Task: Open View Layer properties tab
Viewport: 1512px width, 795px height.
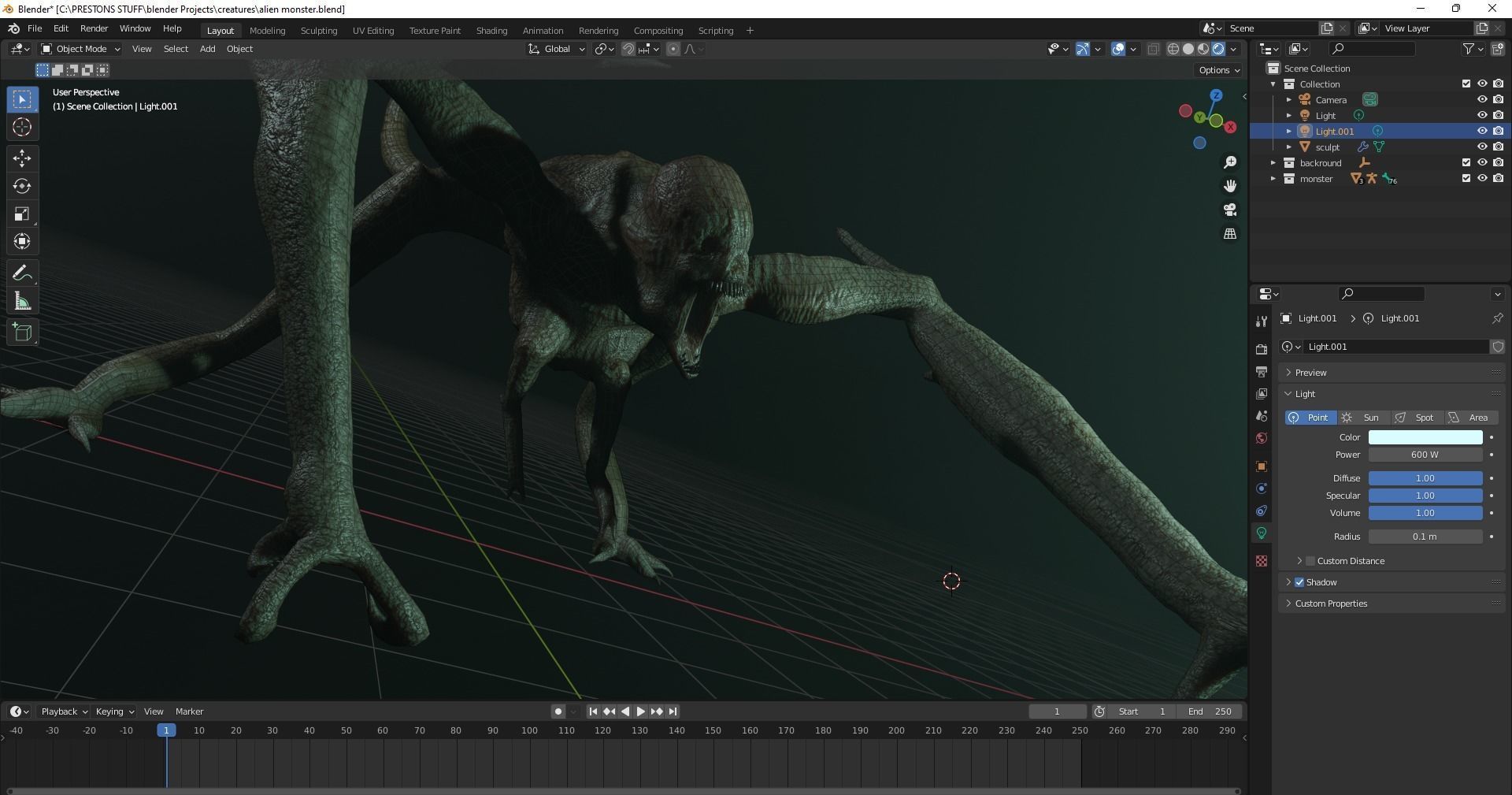Action: pyautogui.click(x=1262, y=393)
